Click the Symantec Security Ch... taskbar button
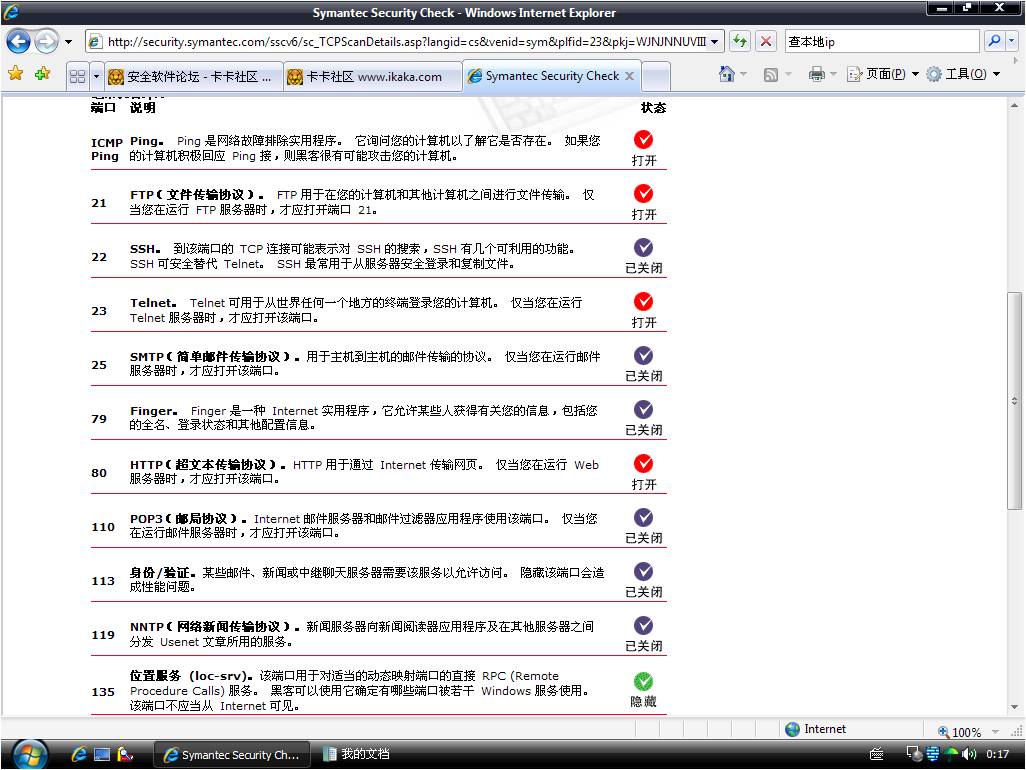Viewport: 1026px width, 770px height. coord(230,754)
